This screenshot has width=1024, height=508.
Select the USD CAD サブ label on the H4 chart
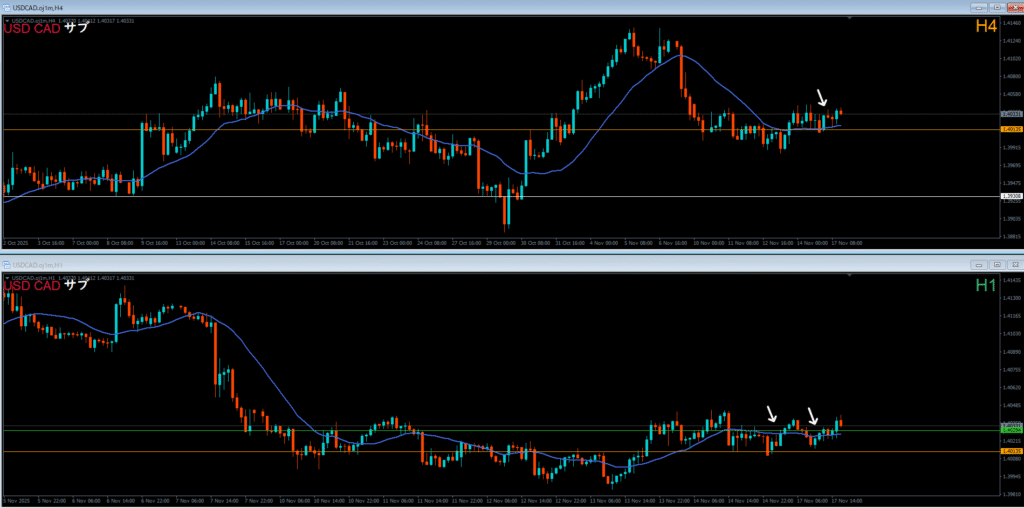point(46,28)
